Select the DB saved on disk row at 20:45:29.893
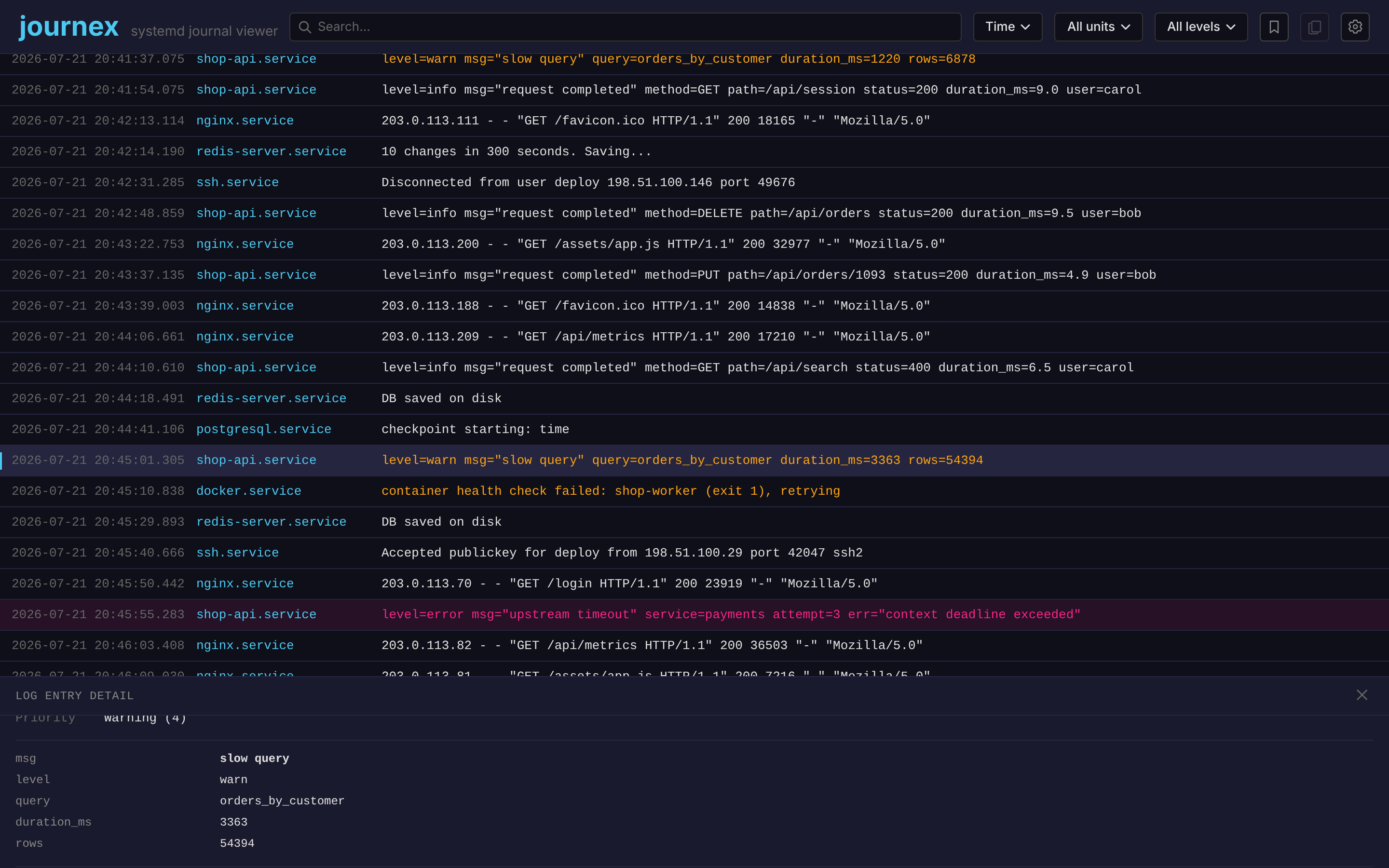Viewport: 1389px width, 868px height. (x=694, y=522)
